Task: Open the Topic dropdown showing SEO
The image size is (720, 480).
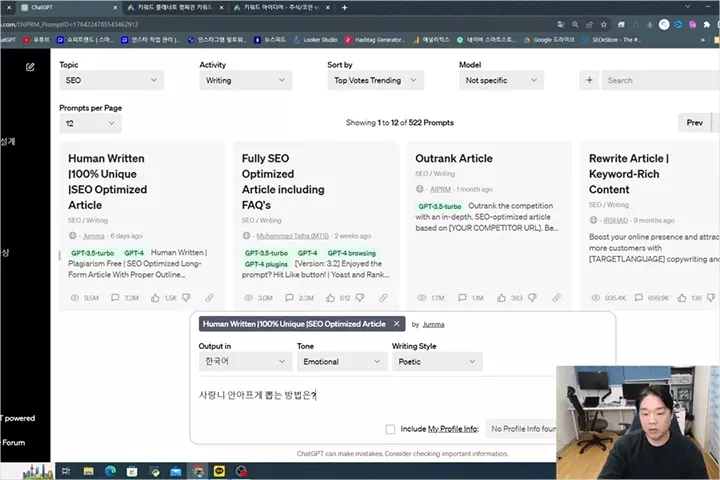Action: tap(112, 80)
